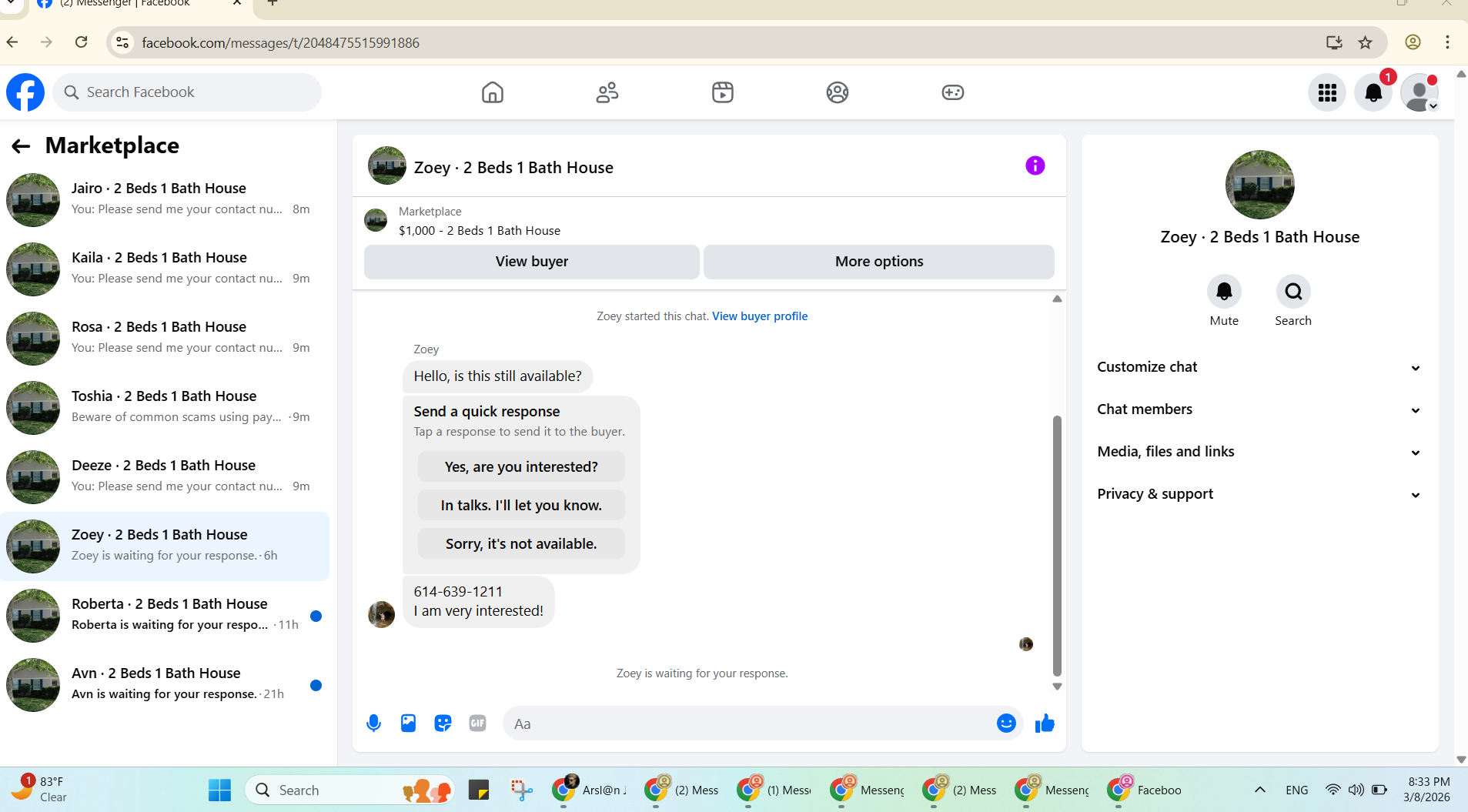Go to Home feed icon
Screen dimensions: 1468x812
493,92
